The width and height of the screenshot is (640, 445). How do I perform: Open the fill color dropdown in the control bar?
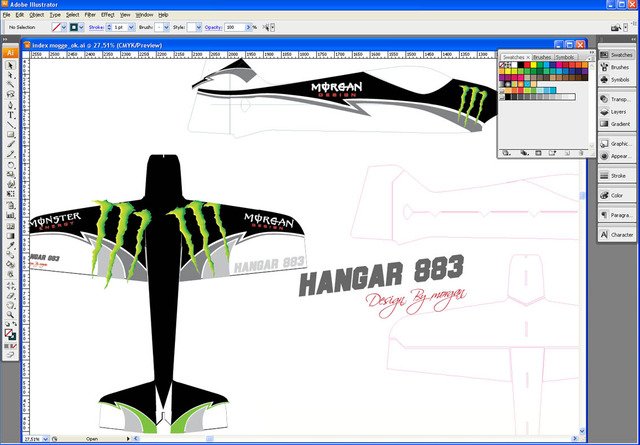tap(64, 27)
